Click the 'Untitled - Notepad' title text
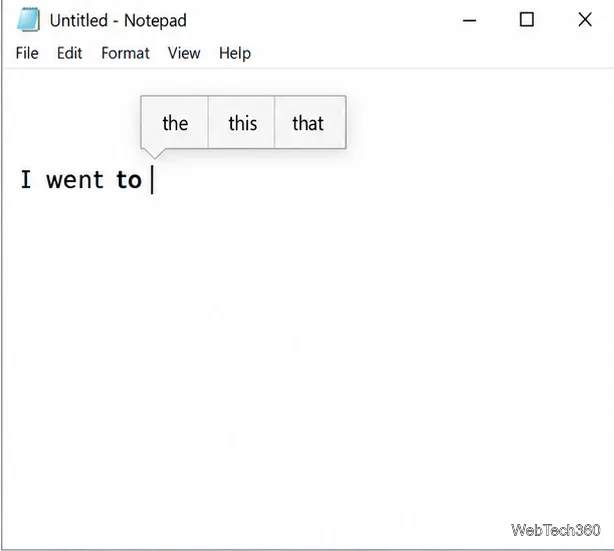Screen dimensions: 614x551 point(118,20)
